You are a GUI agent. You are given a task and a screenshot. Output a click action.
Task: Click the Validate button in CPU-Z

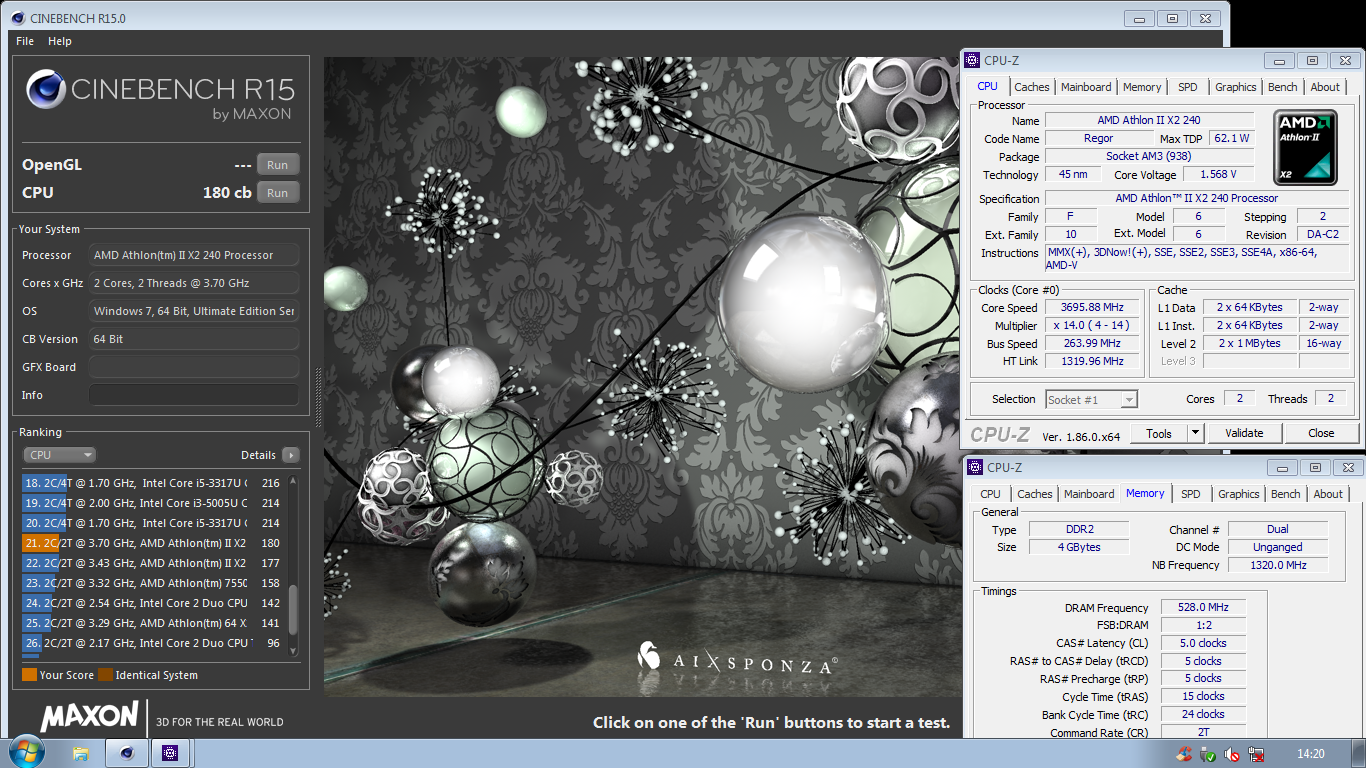tap(1244, 433)
